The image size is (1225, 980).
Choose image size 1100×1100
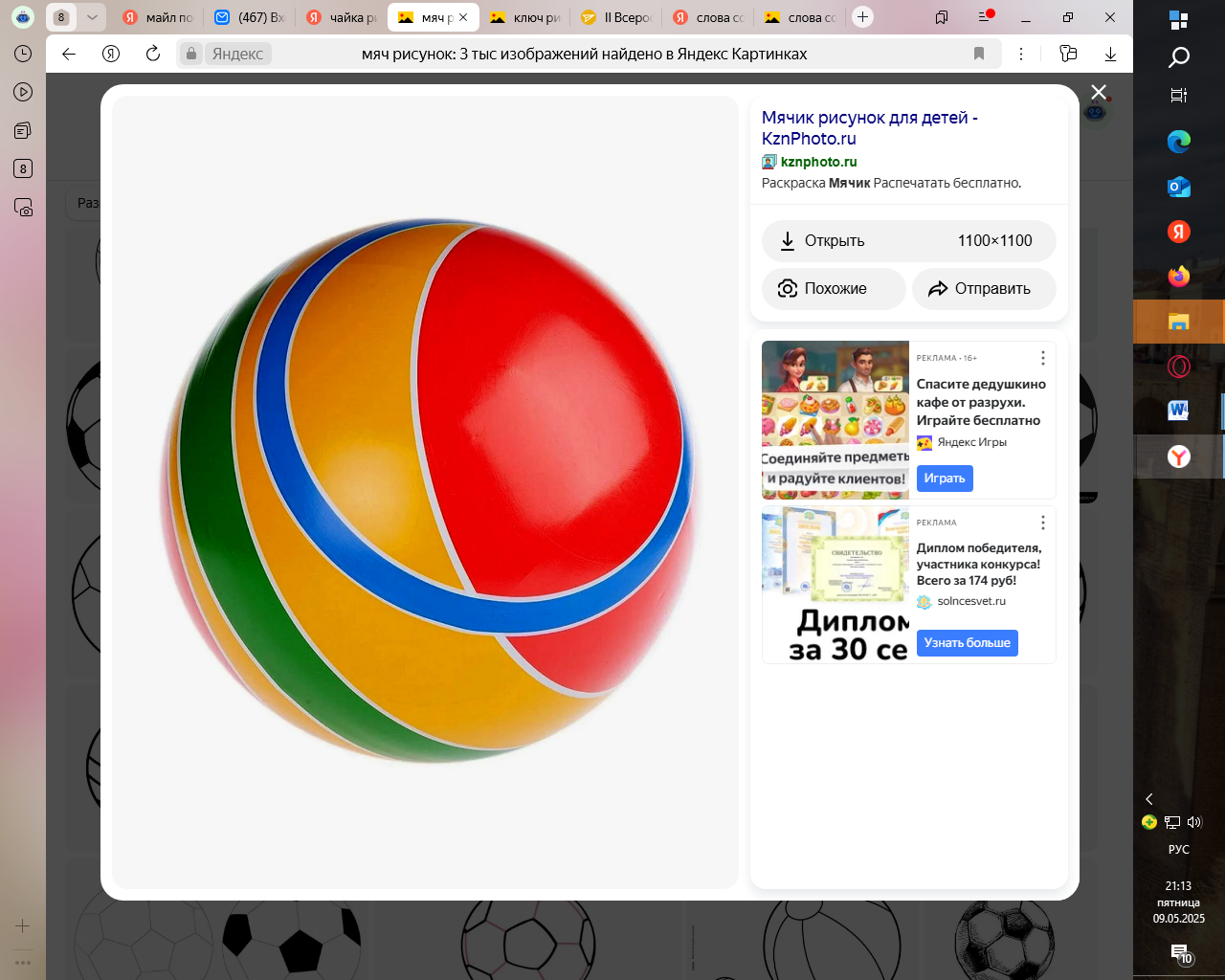pos(994,241)
